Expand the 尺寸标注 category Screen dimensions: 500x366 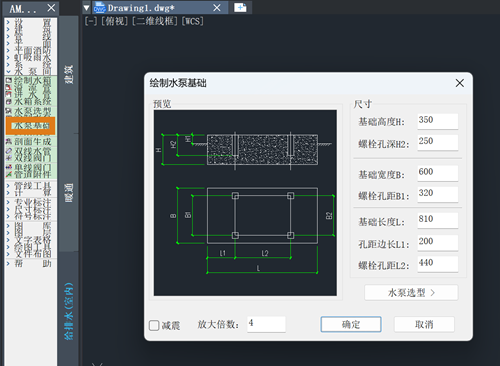coord(8,209)
